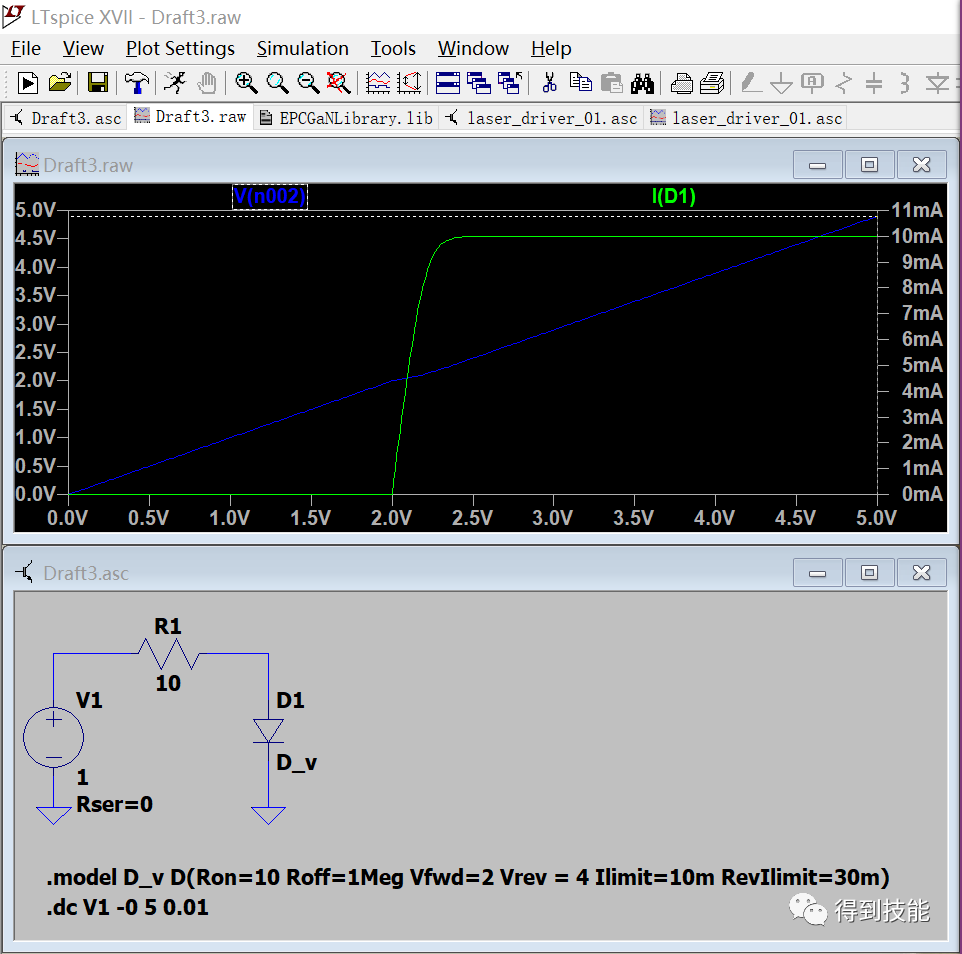Switch to laser_driver_01.asc waveform tab

pyautogui.click(x=746, y=118)
